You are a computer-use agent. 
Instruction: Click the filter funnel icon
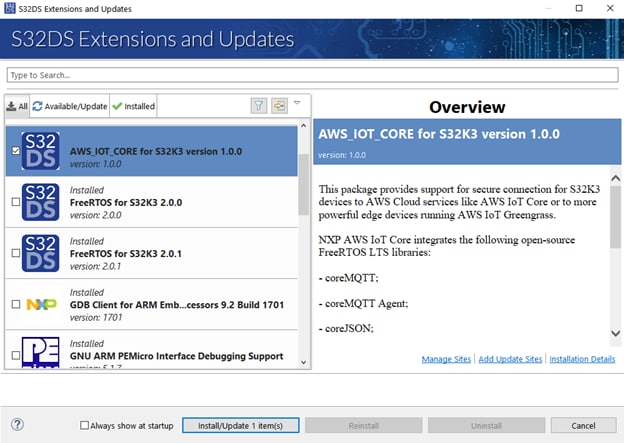pos(258,105)
